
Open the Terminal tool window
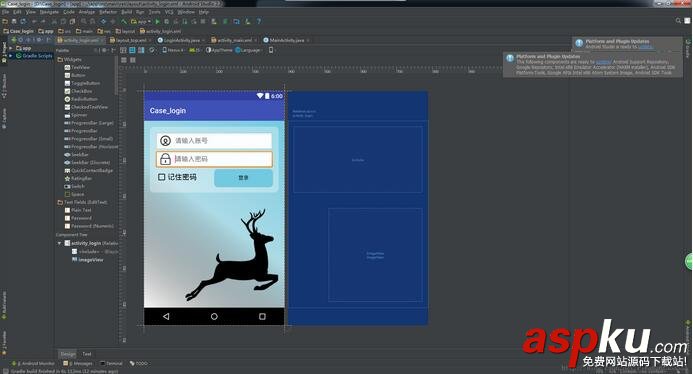coord(111,364)
